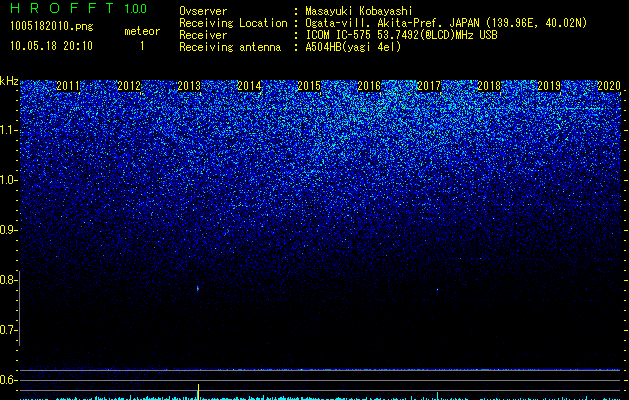Click the 1.1 frequency axis label

coord(8,130)
